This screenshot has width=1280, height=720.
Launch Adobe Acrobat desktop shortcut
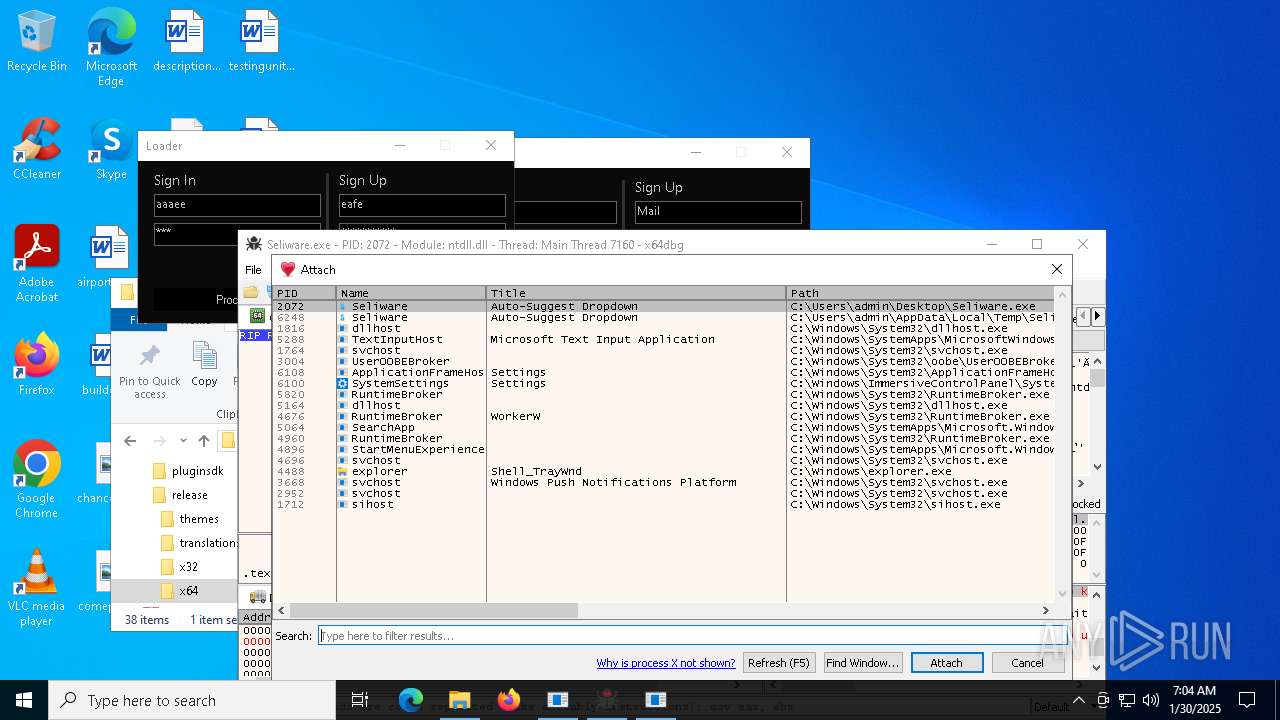coord(37,264)
